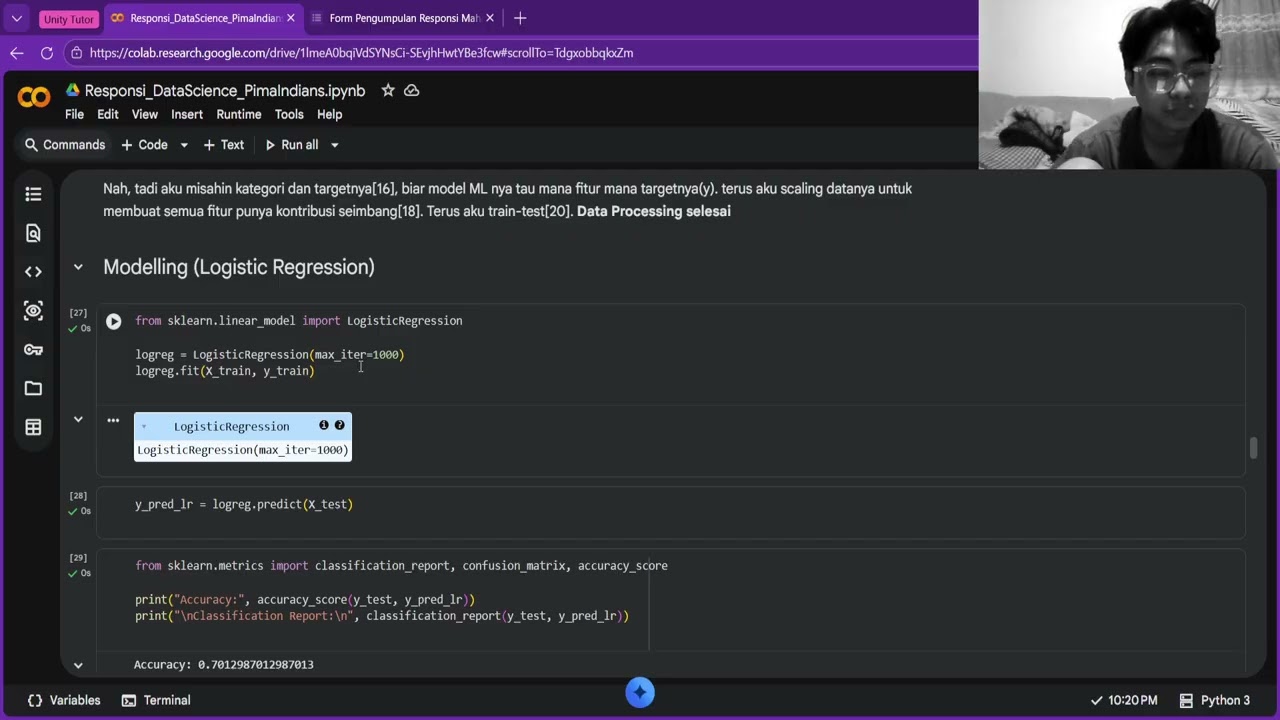Click the cloud saved status icon
This screenshot has width=1280, height=720.
(x=411, y=90)
